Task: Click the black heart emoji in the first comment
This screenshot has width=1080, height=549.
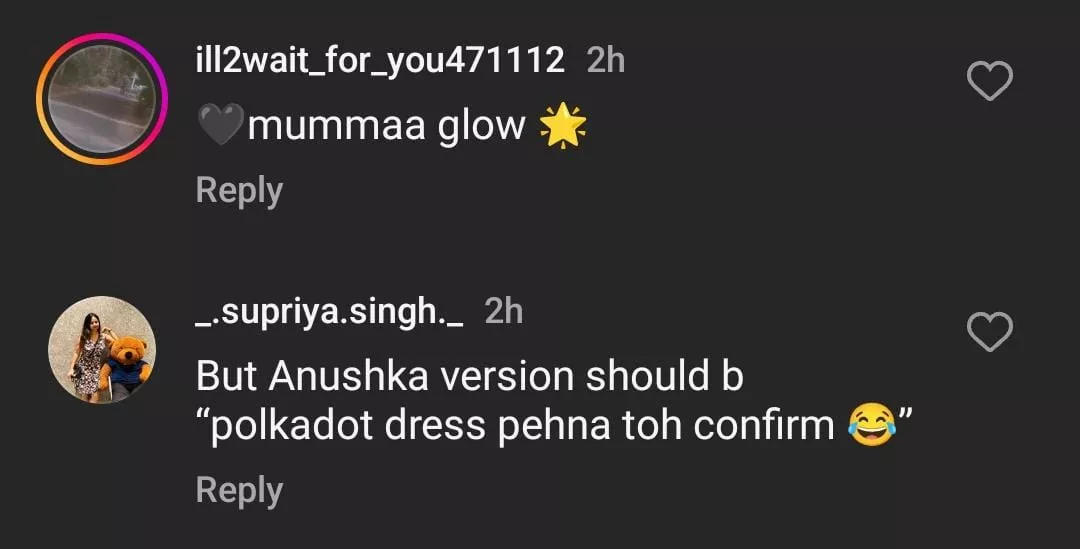Action: click(219, 127)
